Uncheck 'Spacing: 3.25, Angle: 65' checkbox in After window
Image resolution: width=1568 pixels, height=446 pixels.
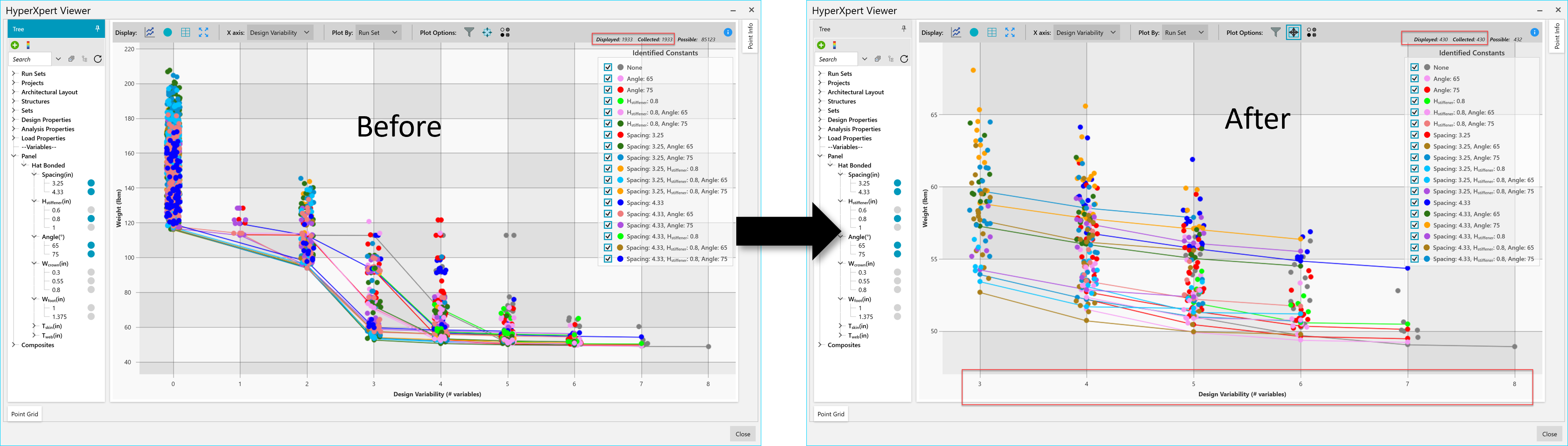point(1415,146)
